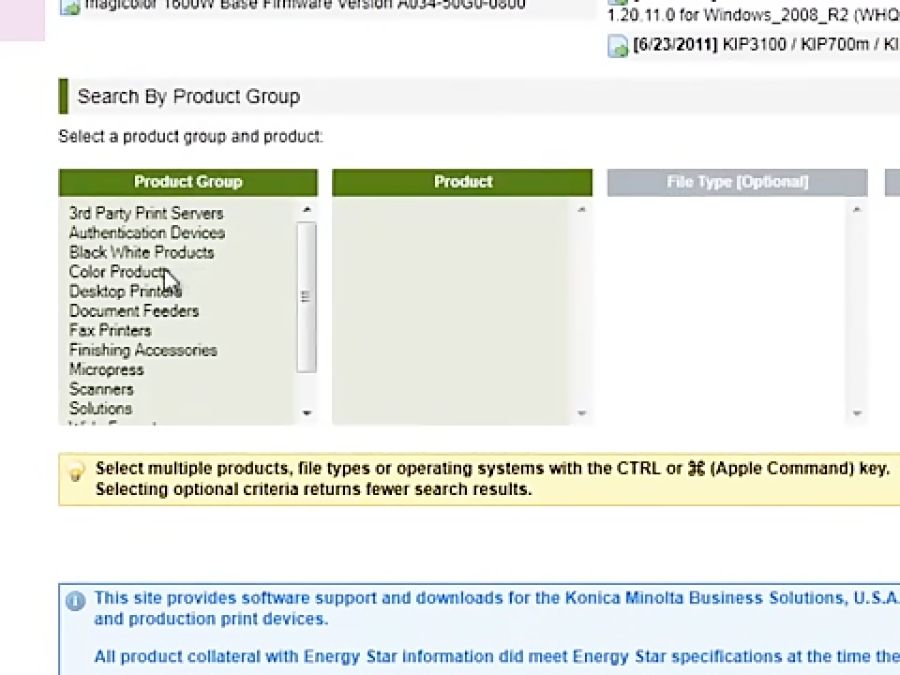This screenshot has width=900, height=675.
Task: Choose Black White Products in list
Action: pyautogui.click(x=141, y=253)
